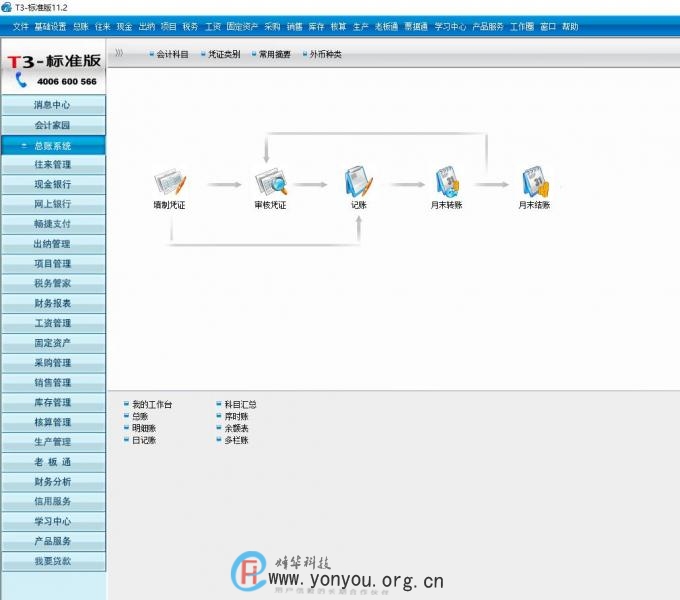Open the 总账 menu in menu bar

click(81, 27)
